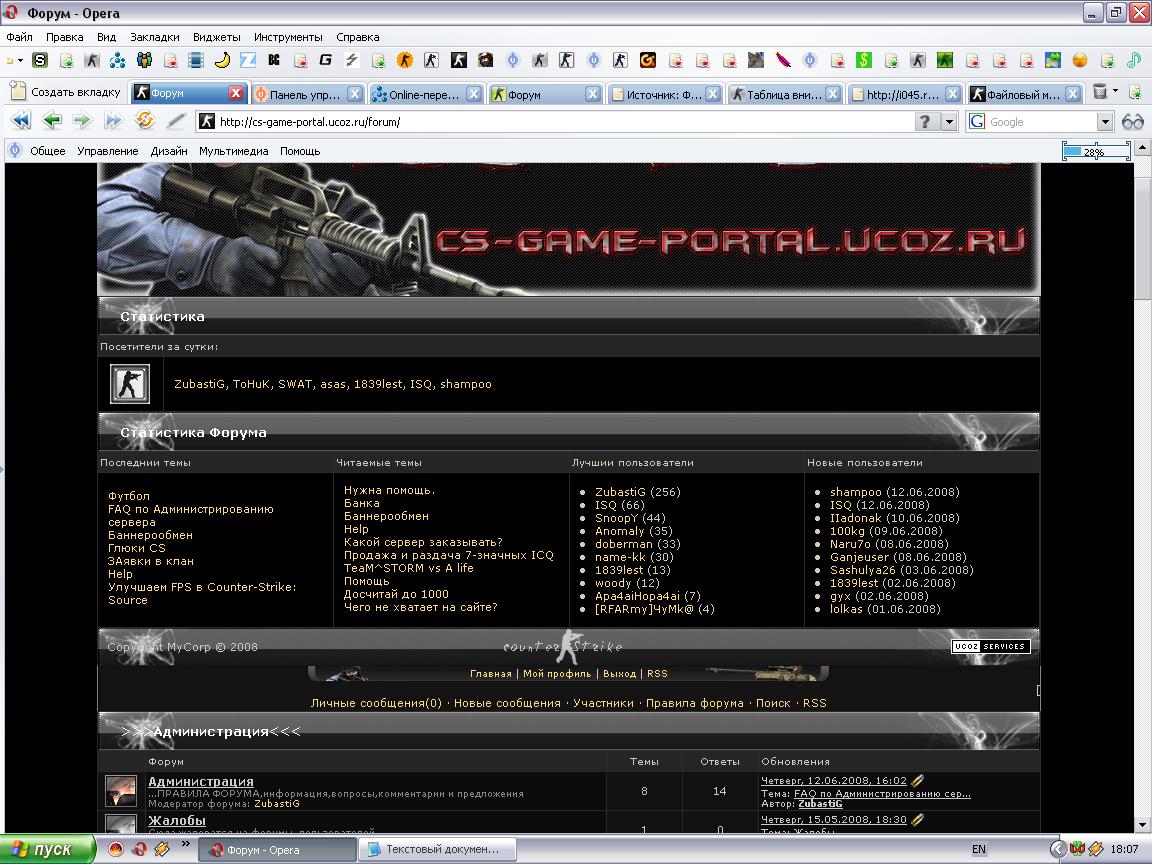Open the Закладки menu
Screen dimensions: 1152x864
click(154, 37)
